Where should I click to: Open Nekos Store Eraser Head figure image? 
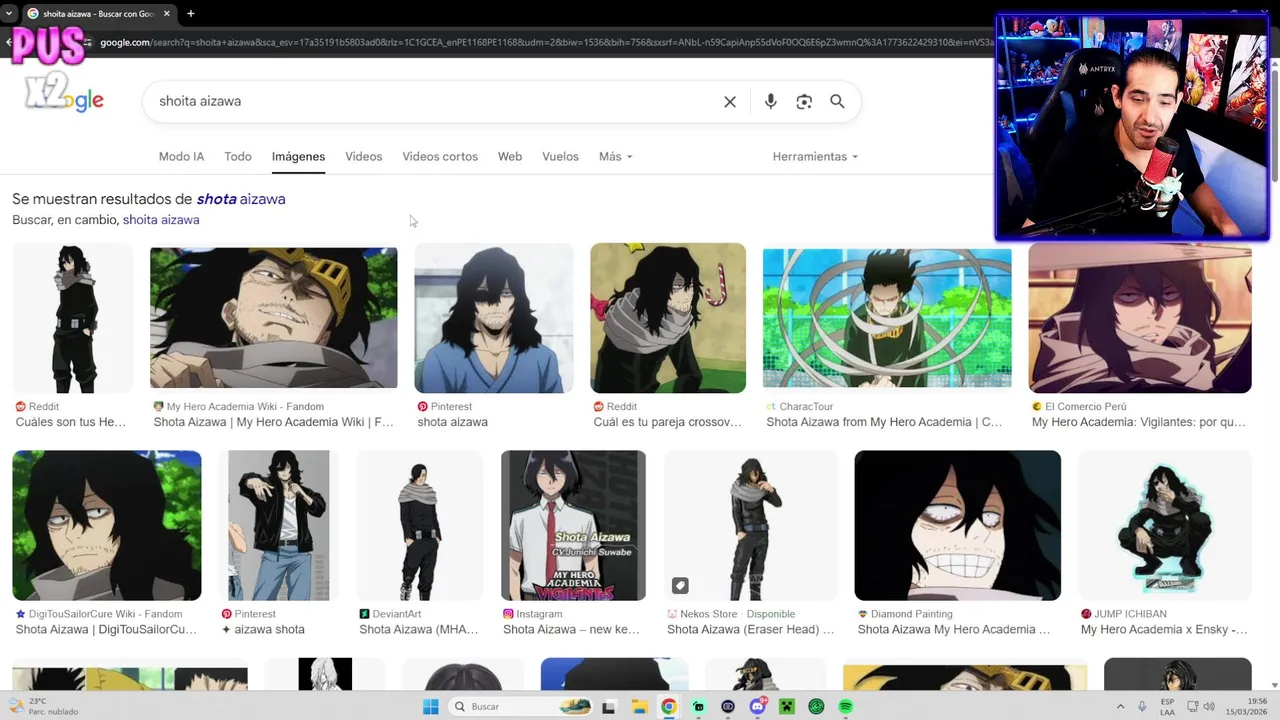(x=751, y=525)
